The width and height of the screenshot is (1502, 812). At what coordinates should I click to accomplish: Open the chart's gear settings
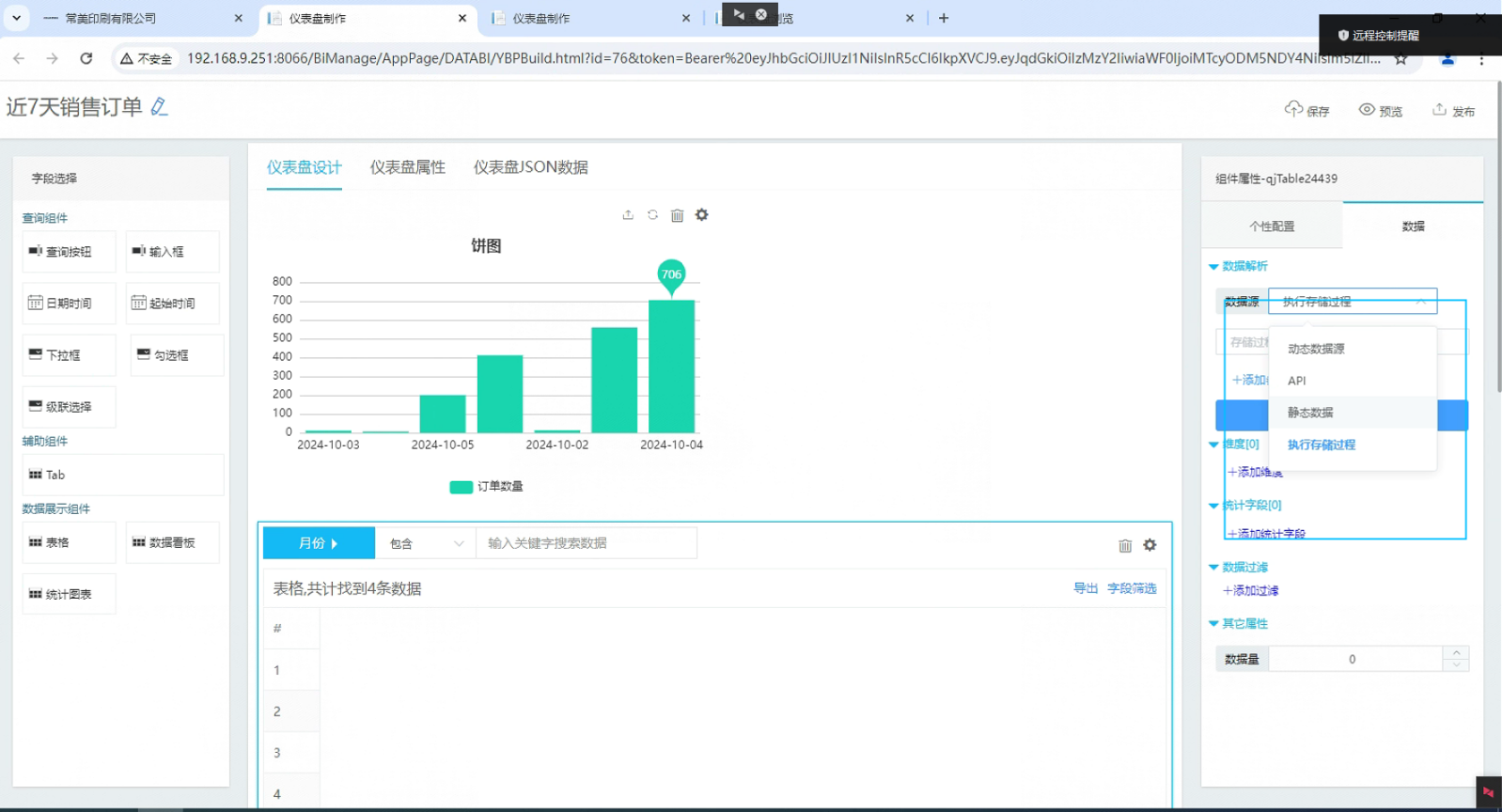[x=702, y=215]
